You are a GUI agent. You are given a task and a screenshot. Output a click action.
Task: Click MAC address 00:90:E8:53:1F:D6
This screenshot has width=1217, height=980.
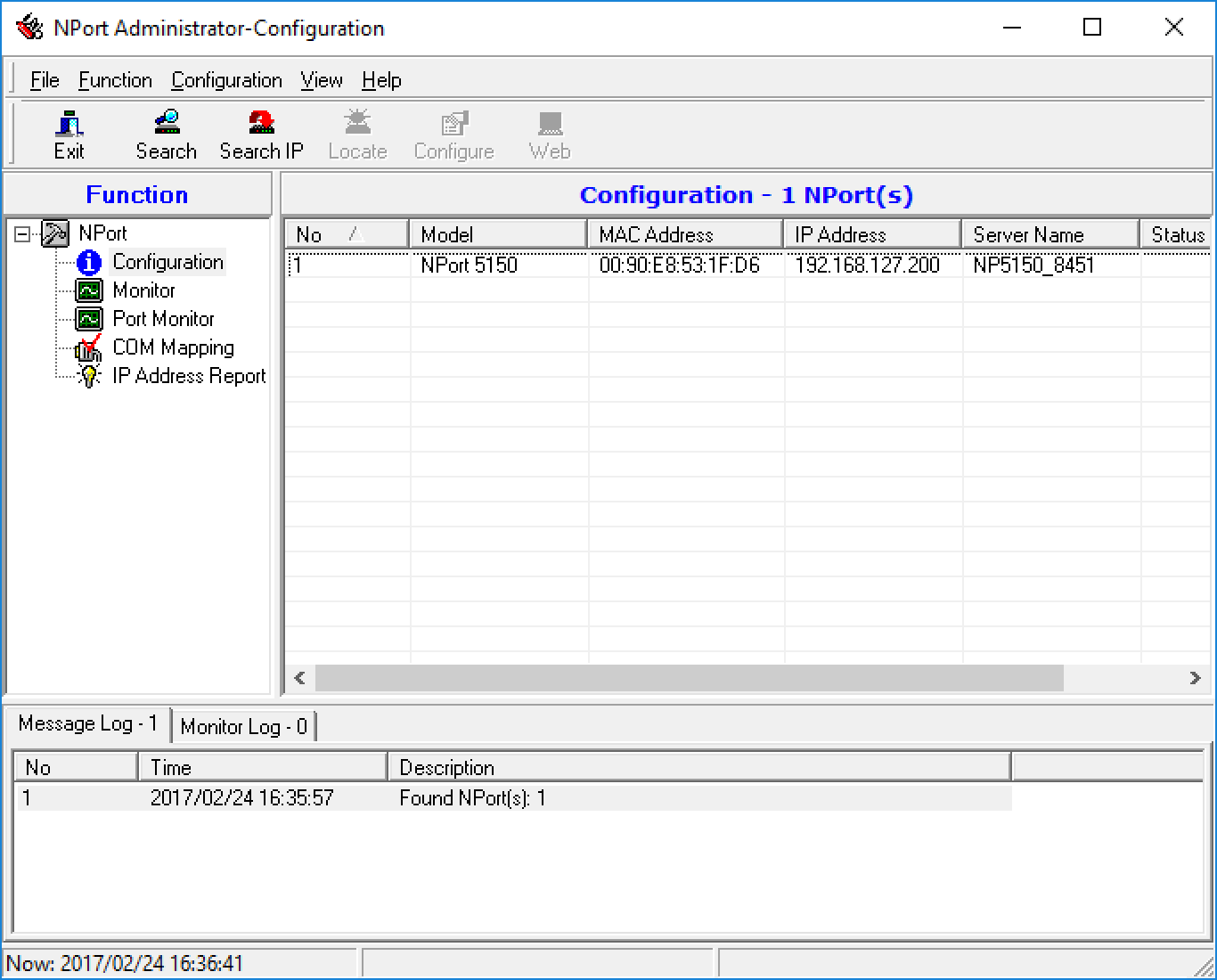pos(679,265)
